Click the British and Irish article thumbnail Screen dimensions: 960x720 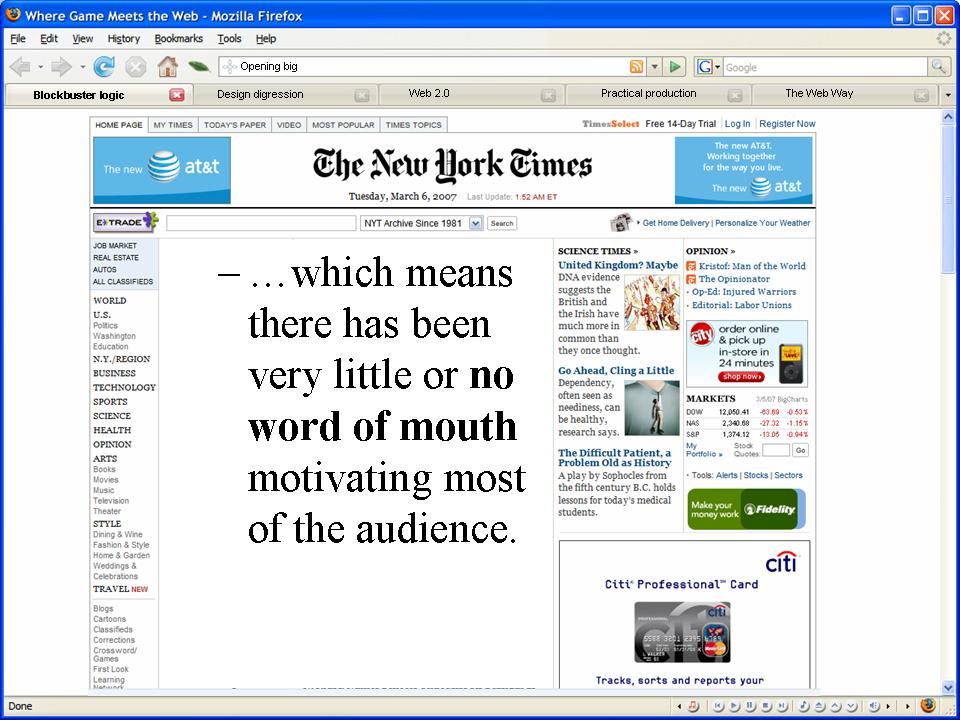tap(652, 302)
